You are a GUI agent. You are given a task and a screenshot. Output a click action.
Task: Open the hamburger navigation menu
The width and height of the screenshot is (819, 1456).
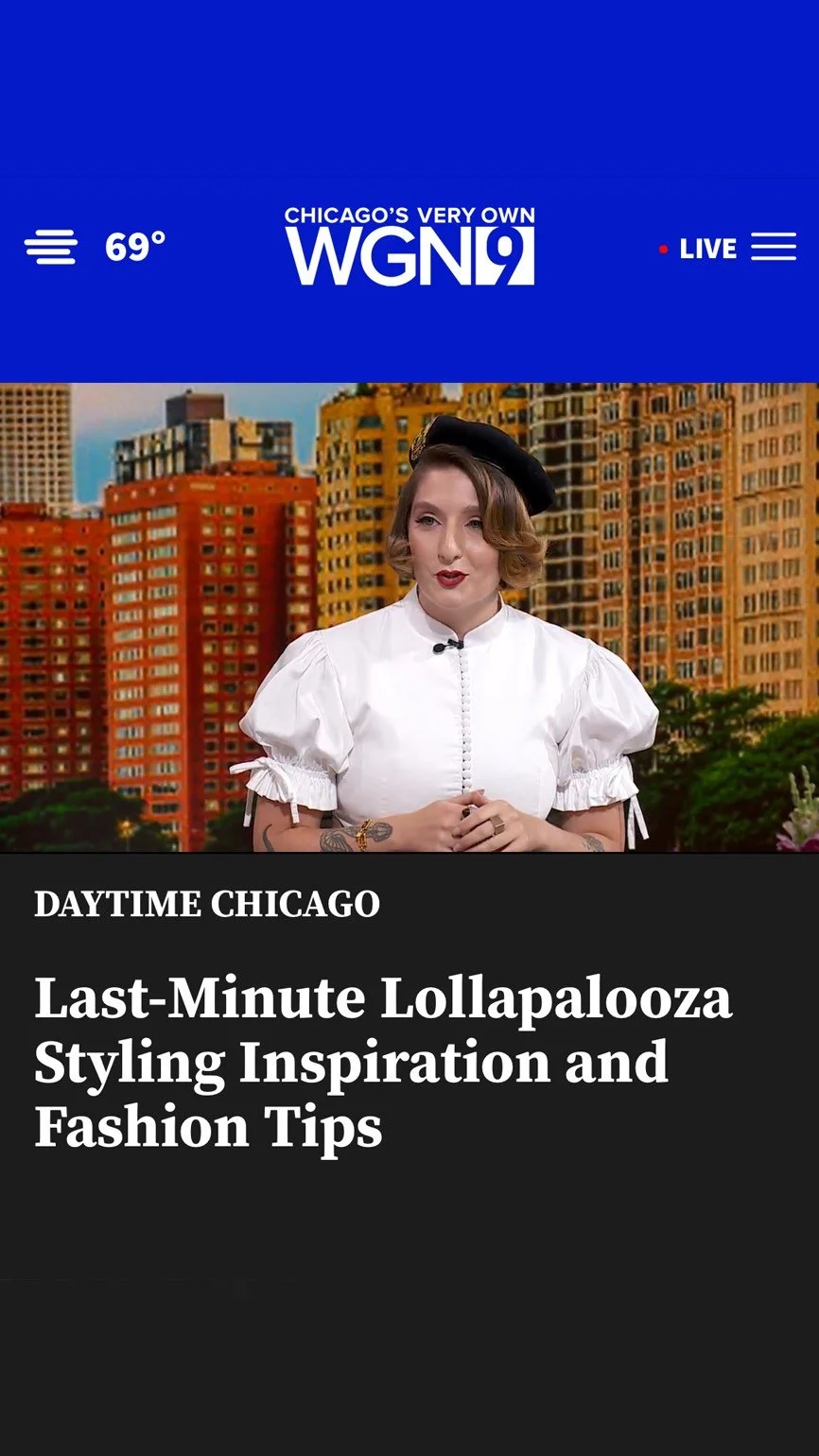click(x=774, y=248)
